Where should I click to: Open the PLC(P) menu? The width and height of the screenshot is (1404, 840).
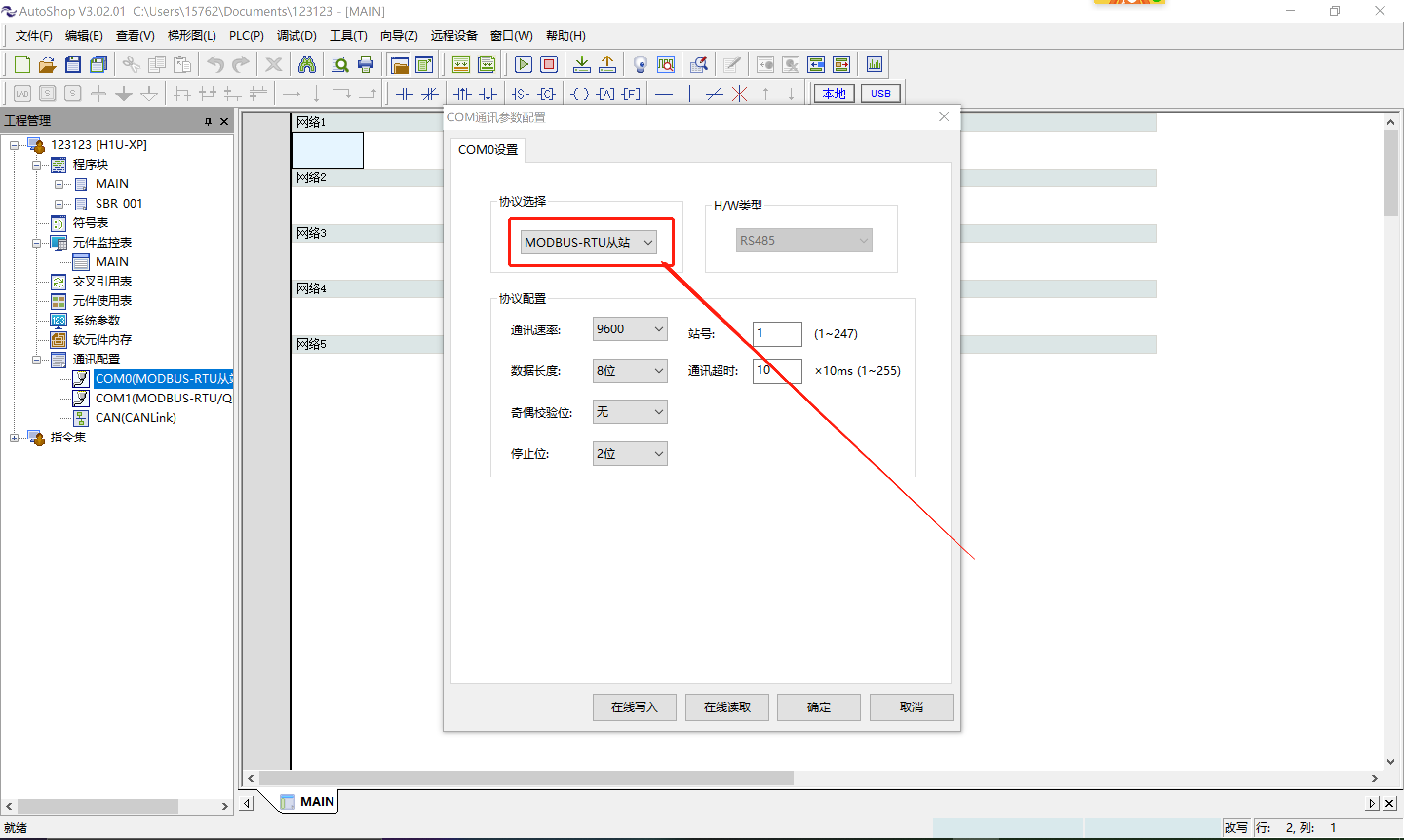(246, 36)
